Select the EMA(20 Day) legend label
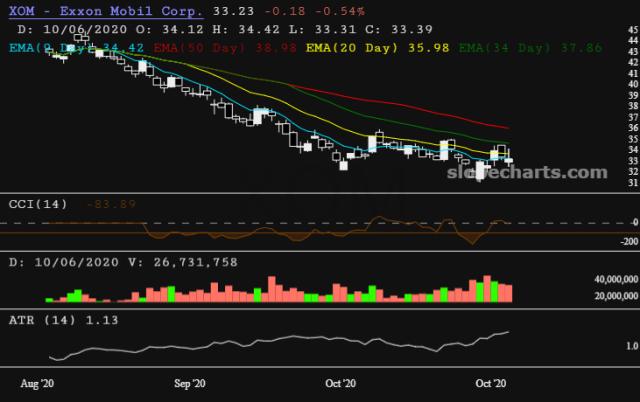Screen dimensions: 640x402 [x=342, y=46]
